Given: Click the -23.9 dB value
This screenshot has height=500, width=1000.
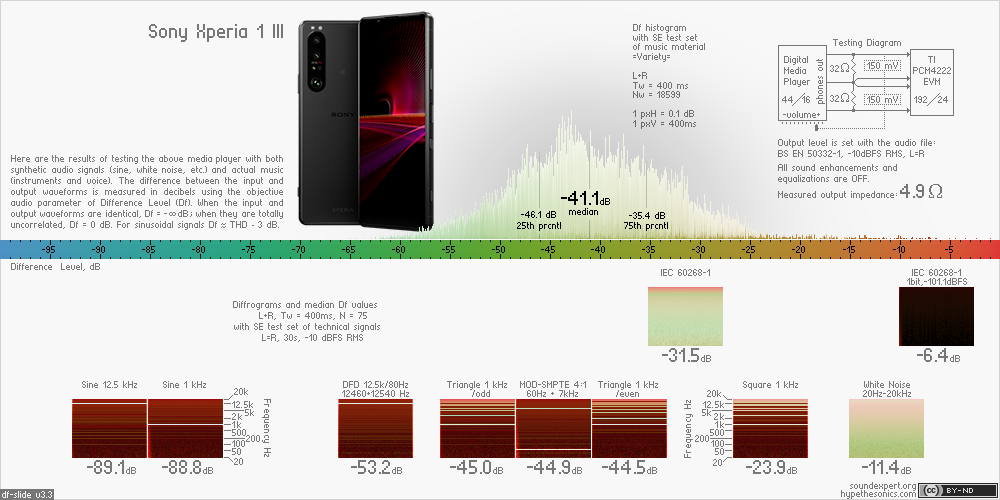Looking at the screenshot, I should (772, 468).
